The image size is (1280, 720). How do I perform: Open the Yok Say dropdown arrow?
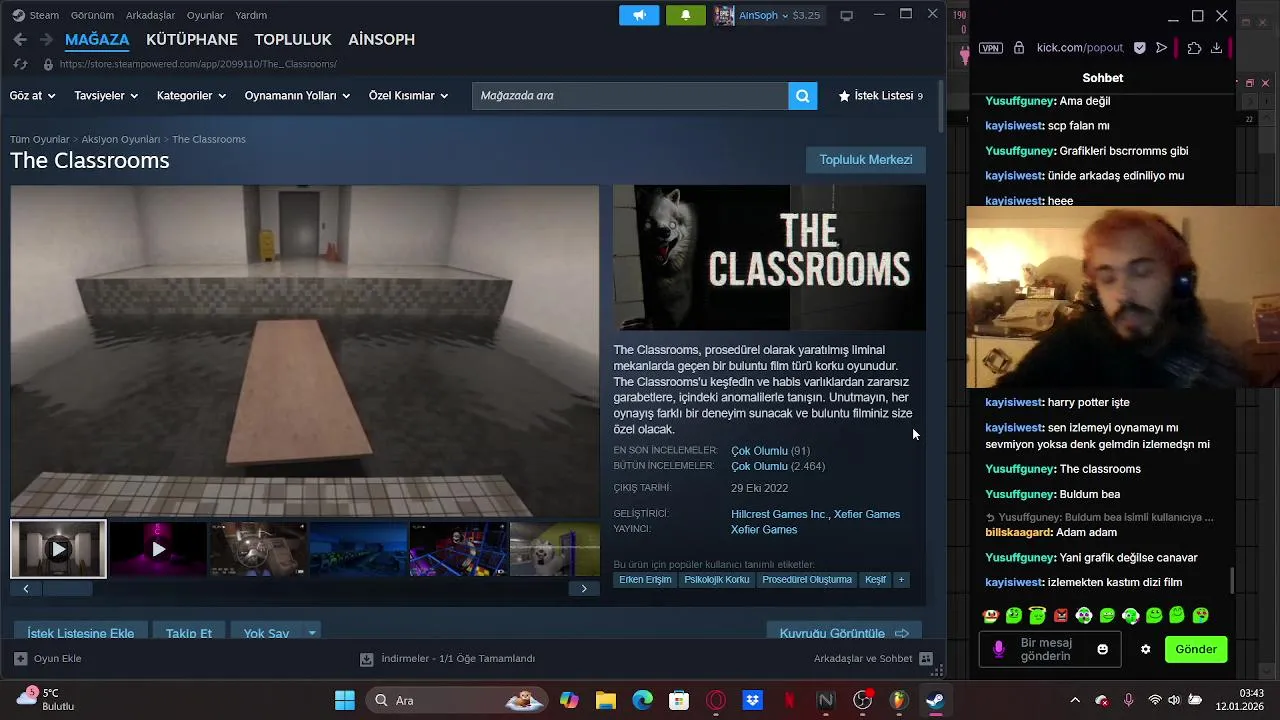312,633
